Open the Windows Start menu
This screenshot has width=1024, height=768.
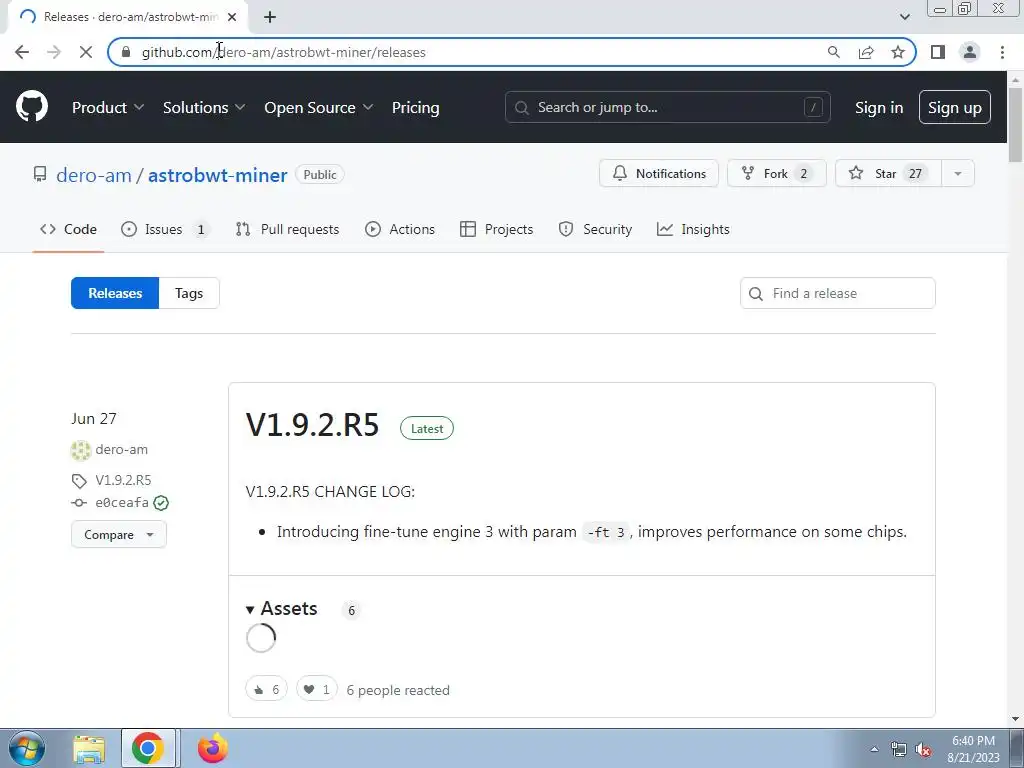click(x=27, y=748)
